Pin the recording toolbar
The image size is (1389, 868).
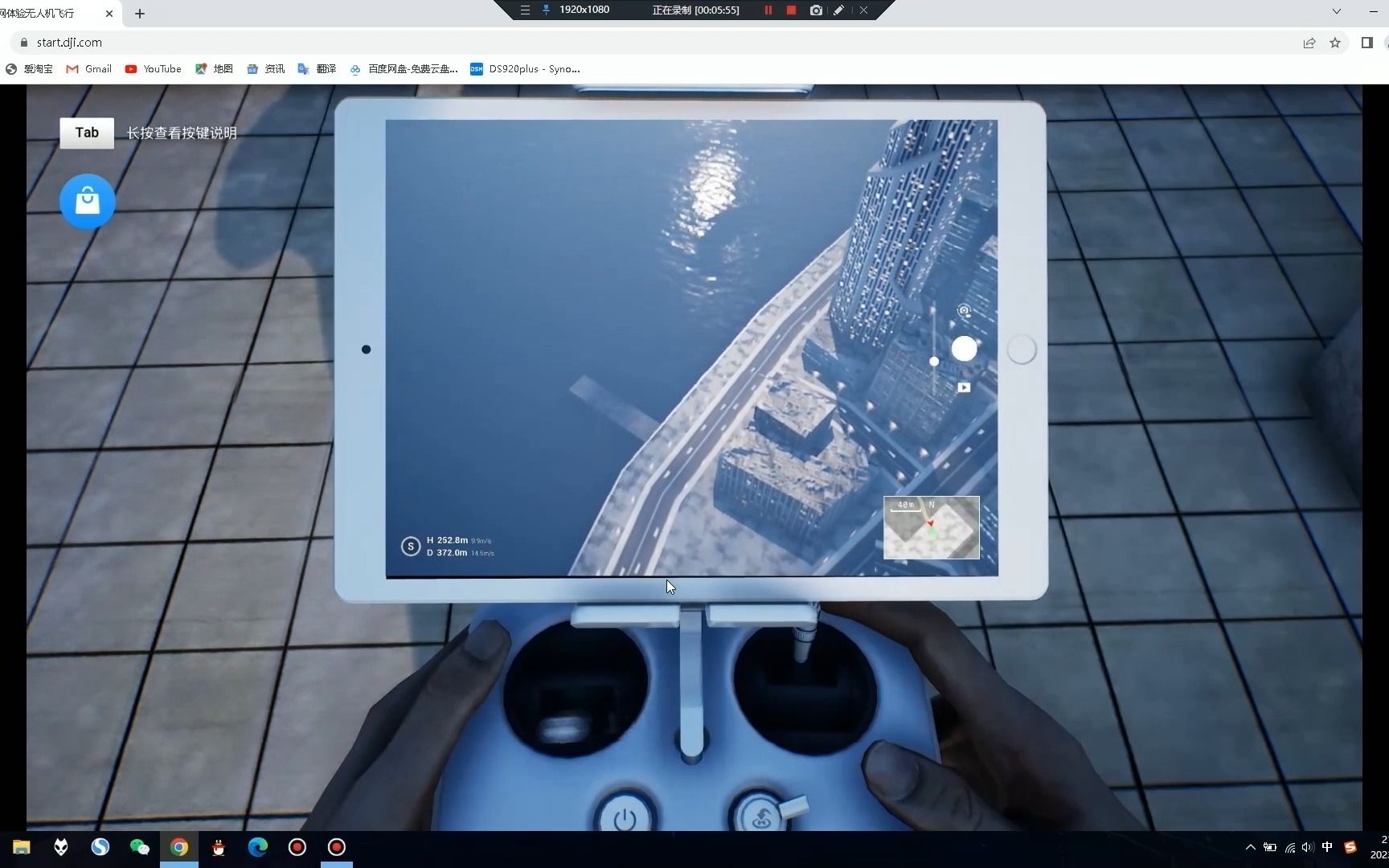tap(547, 10)
